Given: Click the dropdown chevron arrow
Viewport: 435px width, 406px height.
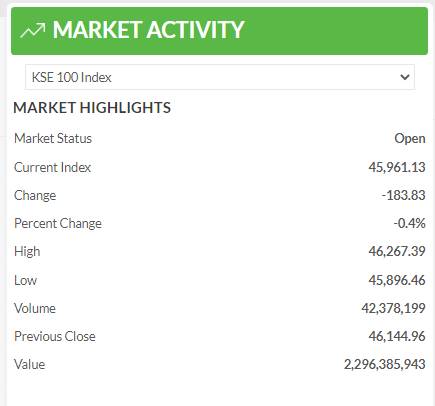Looking at the screenshot, I should [x=405, y=77].
